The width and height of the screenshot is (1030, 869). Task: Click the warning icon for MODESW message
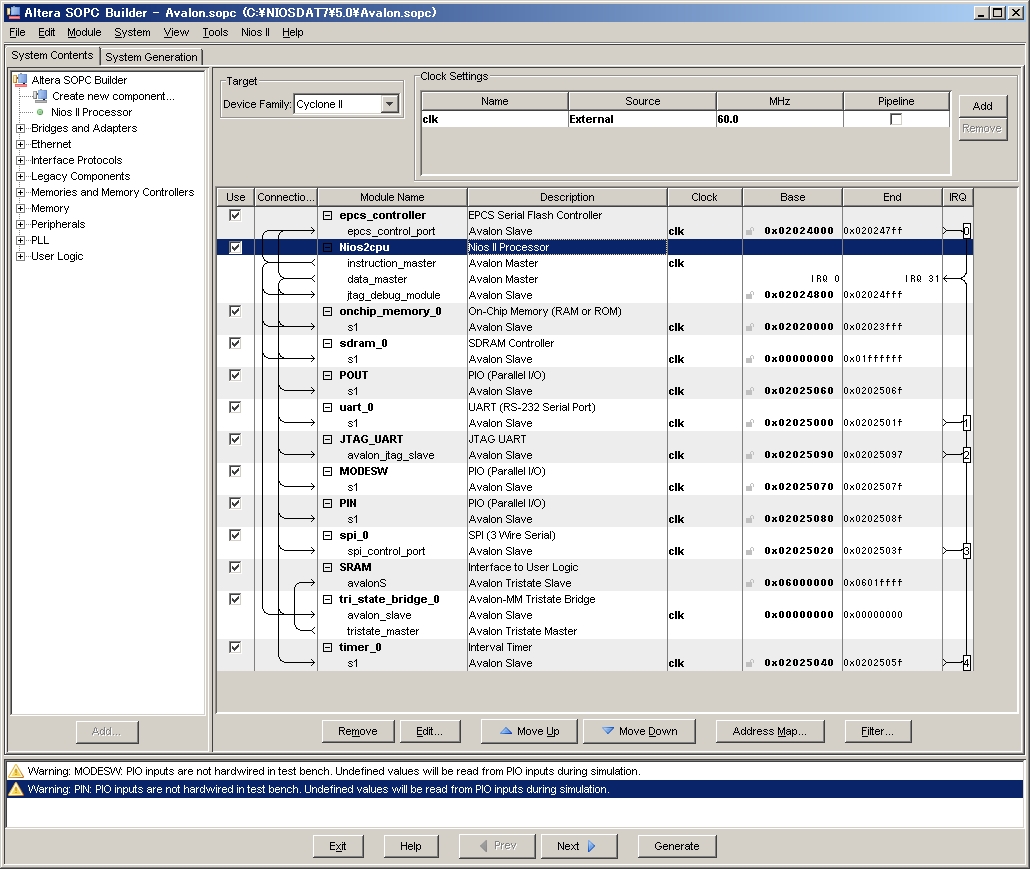[x=16, y=772]
